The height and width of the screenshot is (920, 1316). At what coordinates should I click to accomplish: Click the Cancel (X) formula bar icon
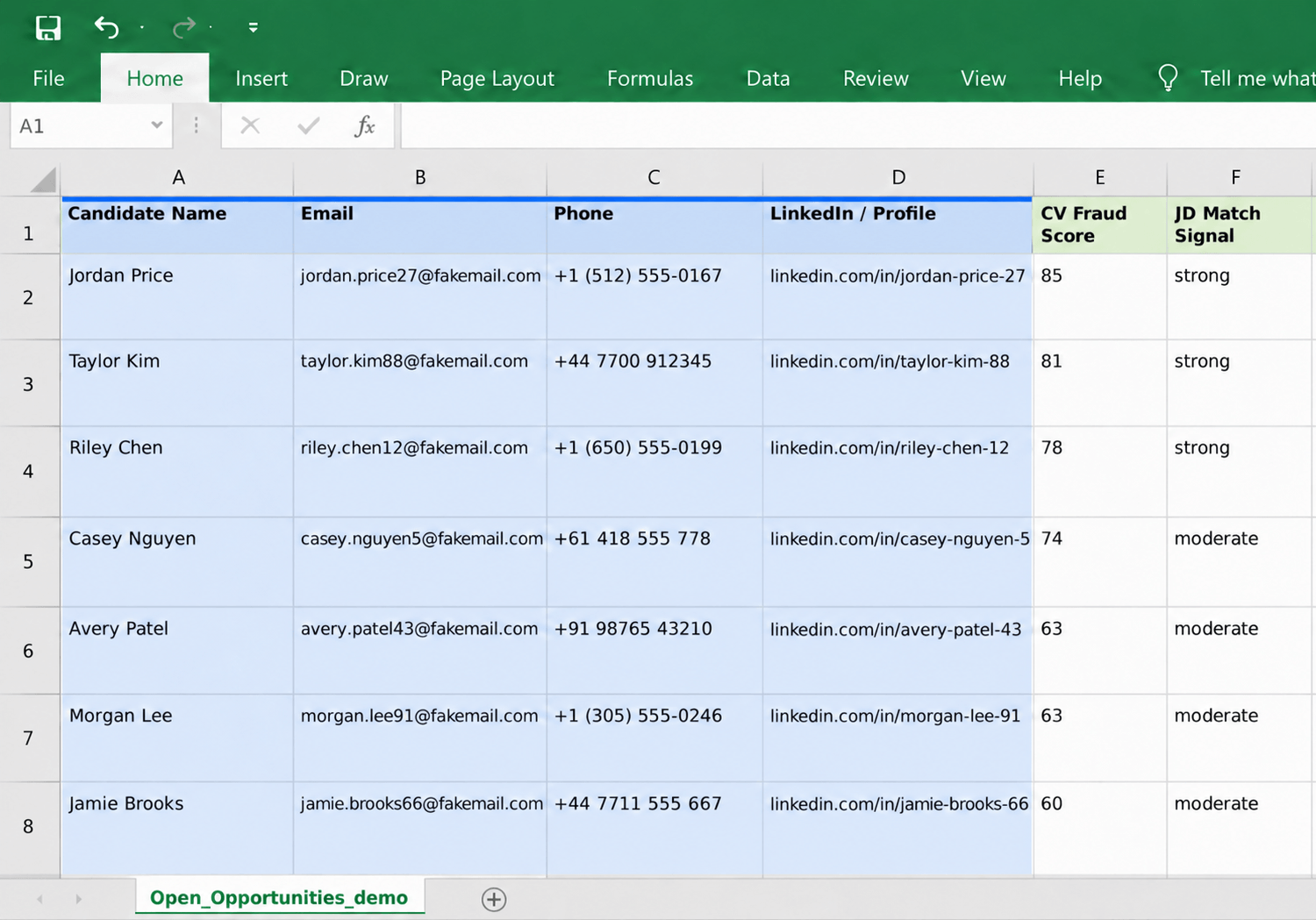250,125
